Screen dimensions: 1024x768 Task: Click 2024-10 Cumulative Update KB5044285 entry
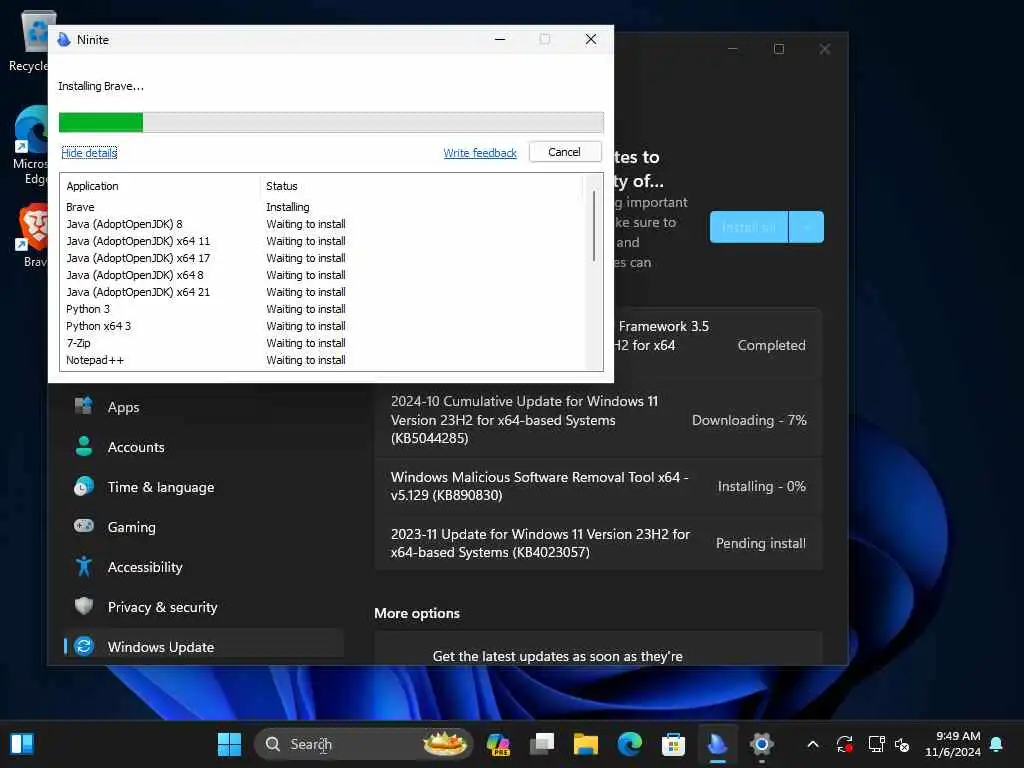[598, 420]
